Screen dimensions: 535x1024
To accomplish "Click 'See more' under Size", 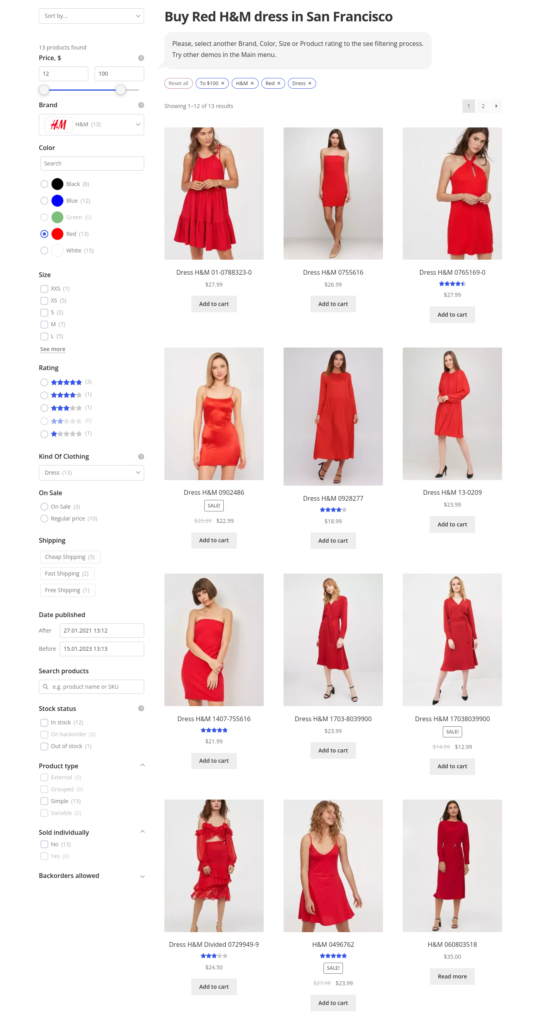I will (x=52, y=349).
